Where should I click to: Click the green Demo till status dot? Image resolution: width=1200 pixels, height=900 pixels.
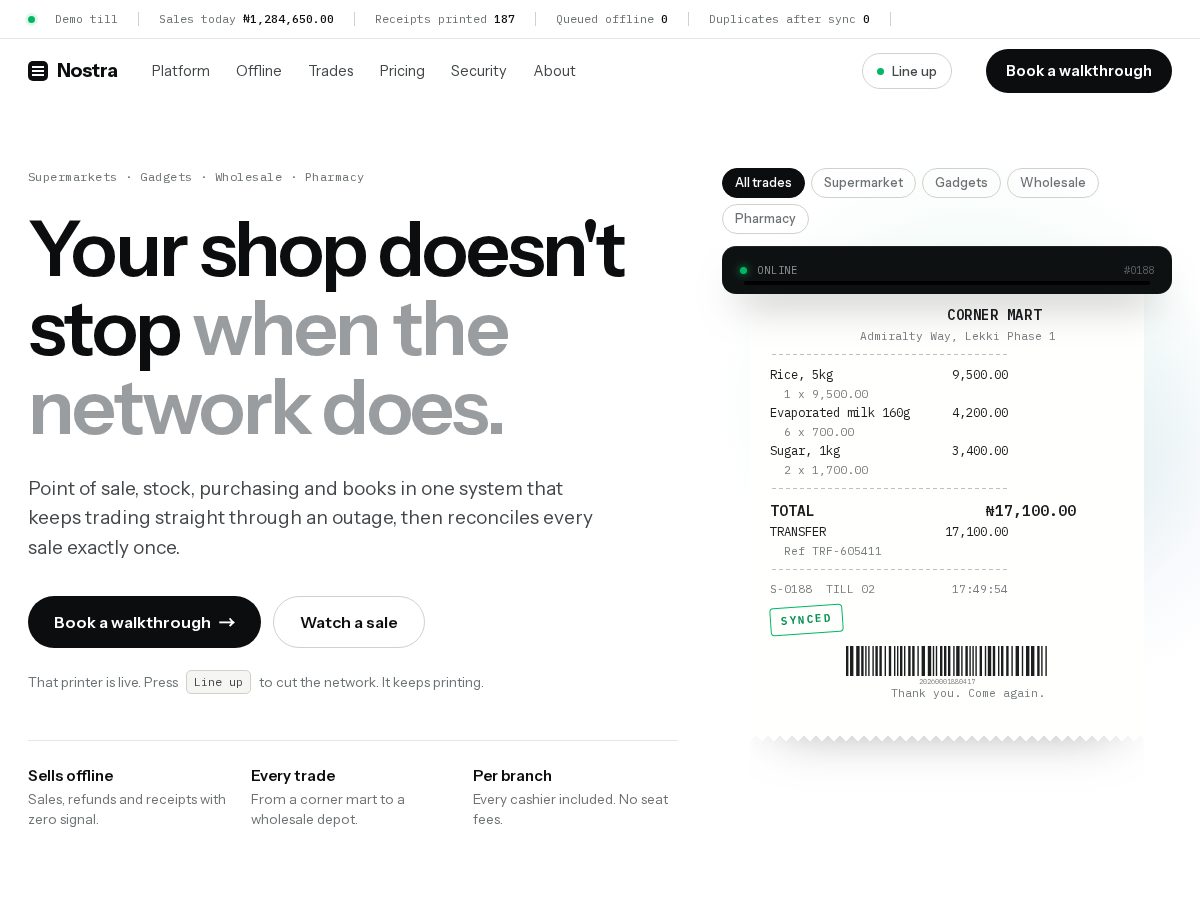[x=31, y=19]
